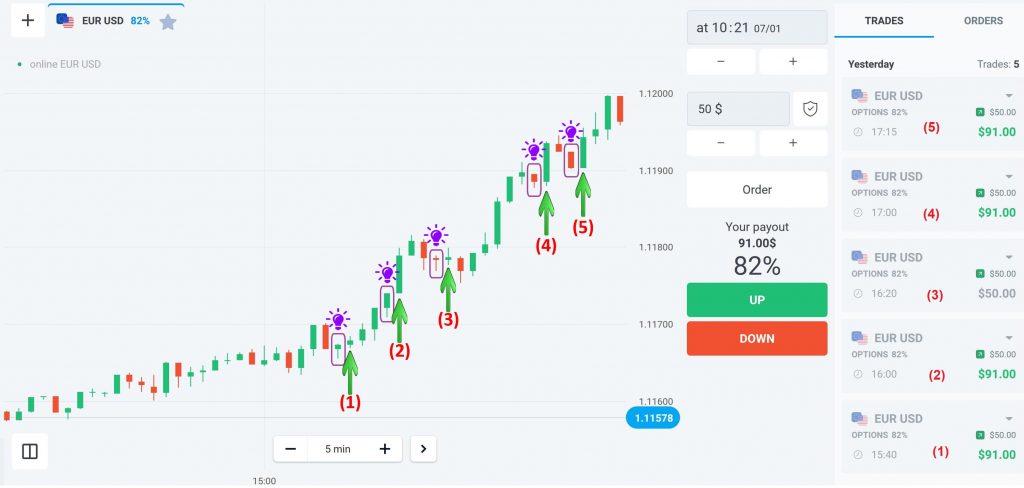The image size is (1024, 488).
Task: Expand the 17:00 EUR USD trade details
Action: 1009,177
